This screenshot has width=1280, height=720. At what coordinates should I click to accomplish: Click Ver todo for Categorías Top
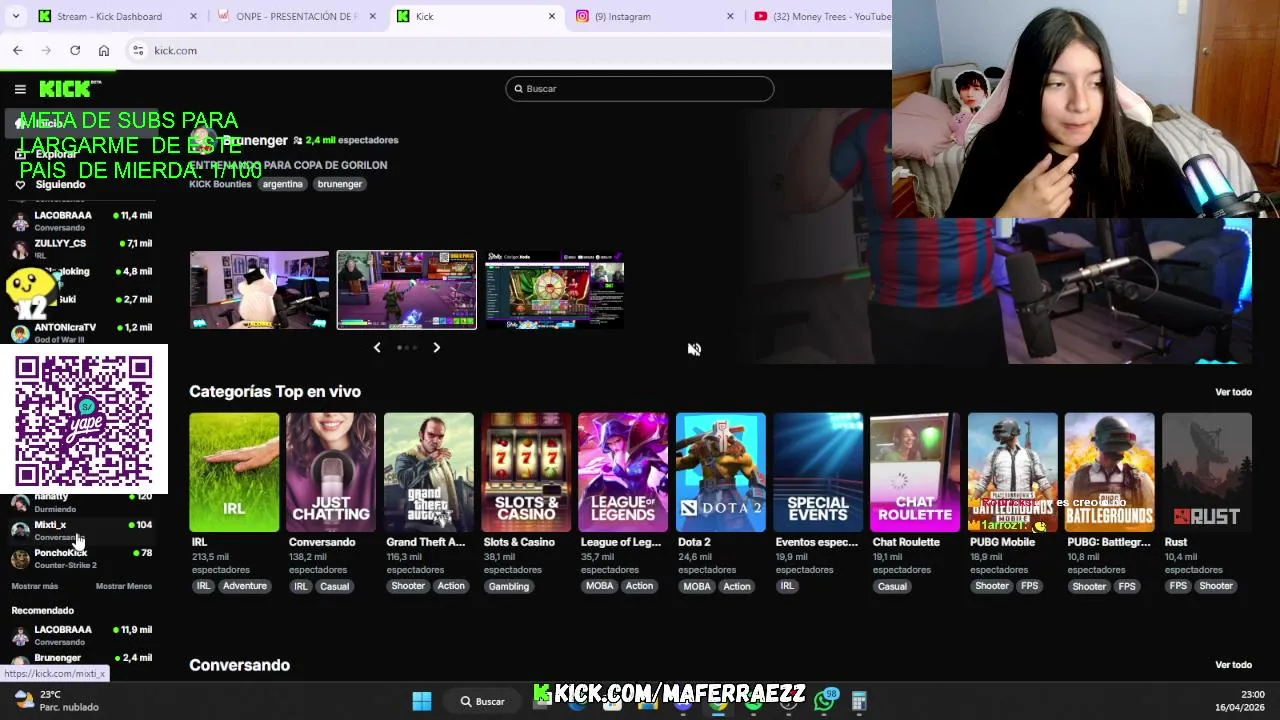[1233, 392]
